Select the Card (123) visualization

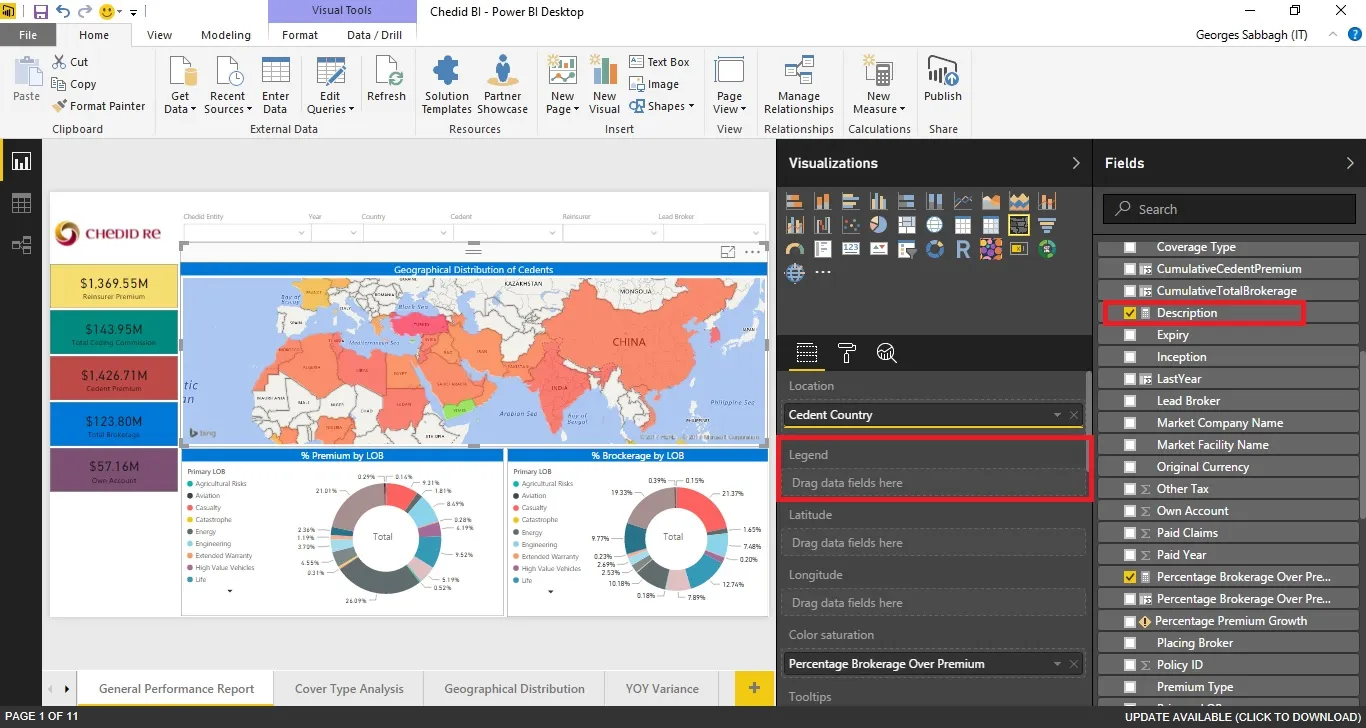[x=851, y=249]
